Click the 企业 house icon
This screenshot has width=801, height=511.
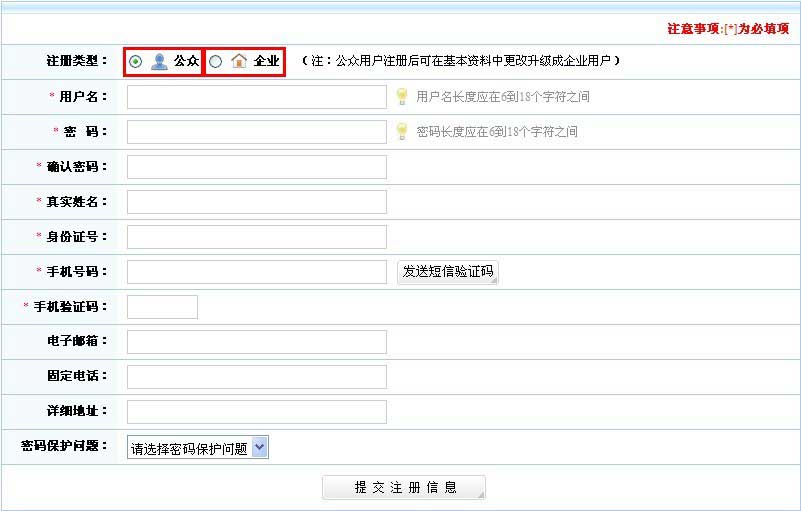point(239,62)
